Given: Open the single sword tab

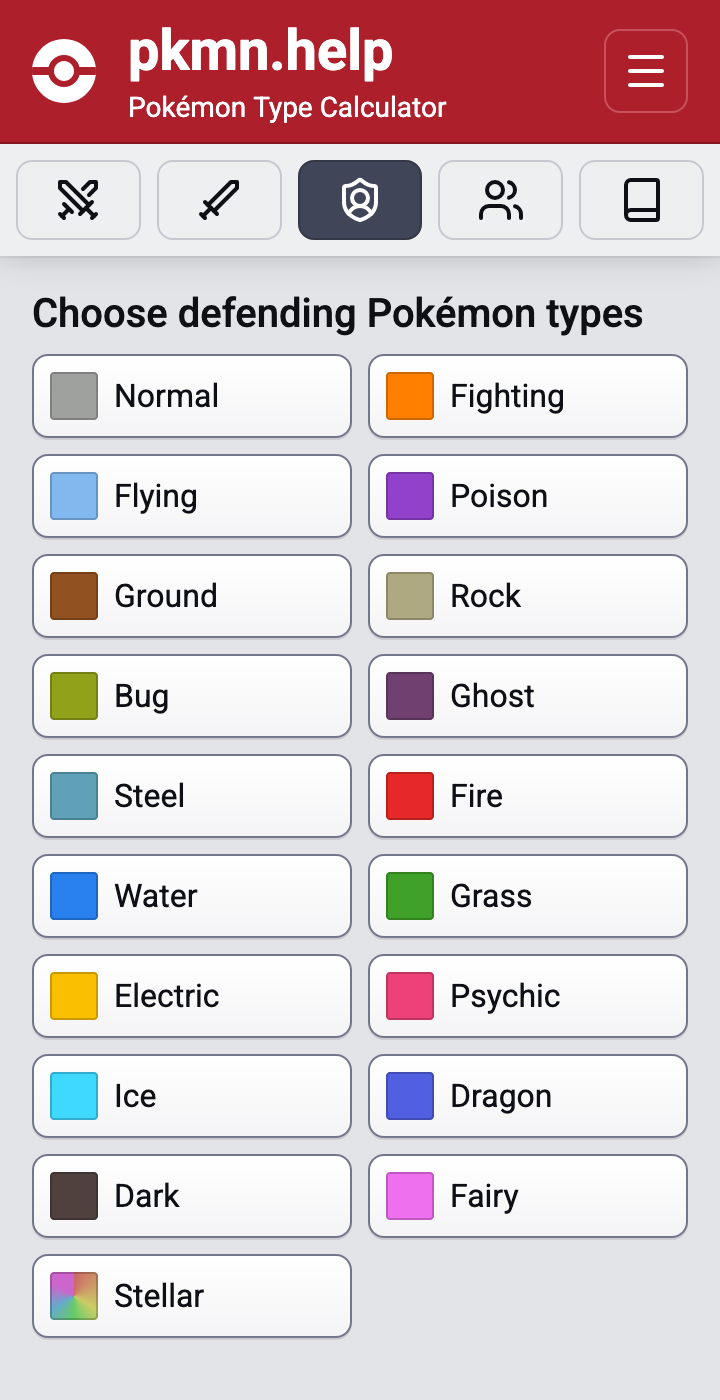Looking at the screenshot, I should point(219,200).
